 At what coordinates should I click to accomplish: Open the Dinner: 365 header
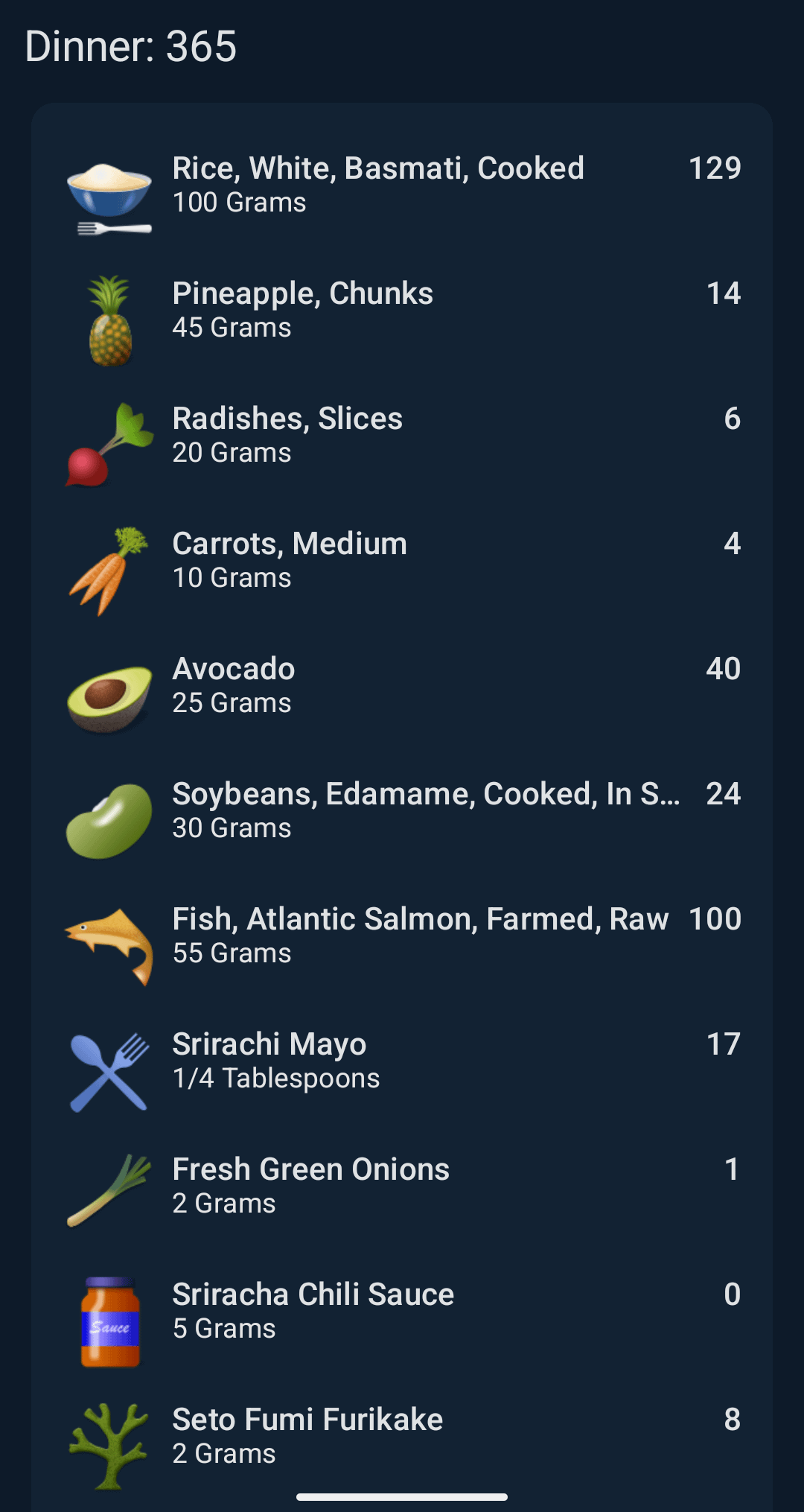tap(131, 46)
